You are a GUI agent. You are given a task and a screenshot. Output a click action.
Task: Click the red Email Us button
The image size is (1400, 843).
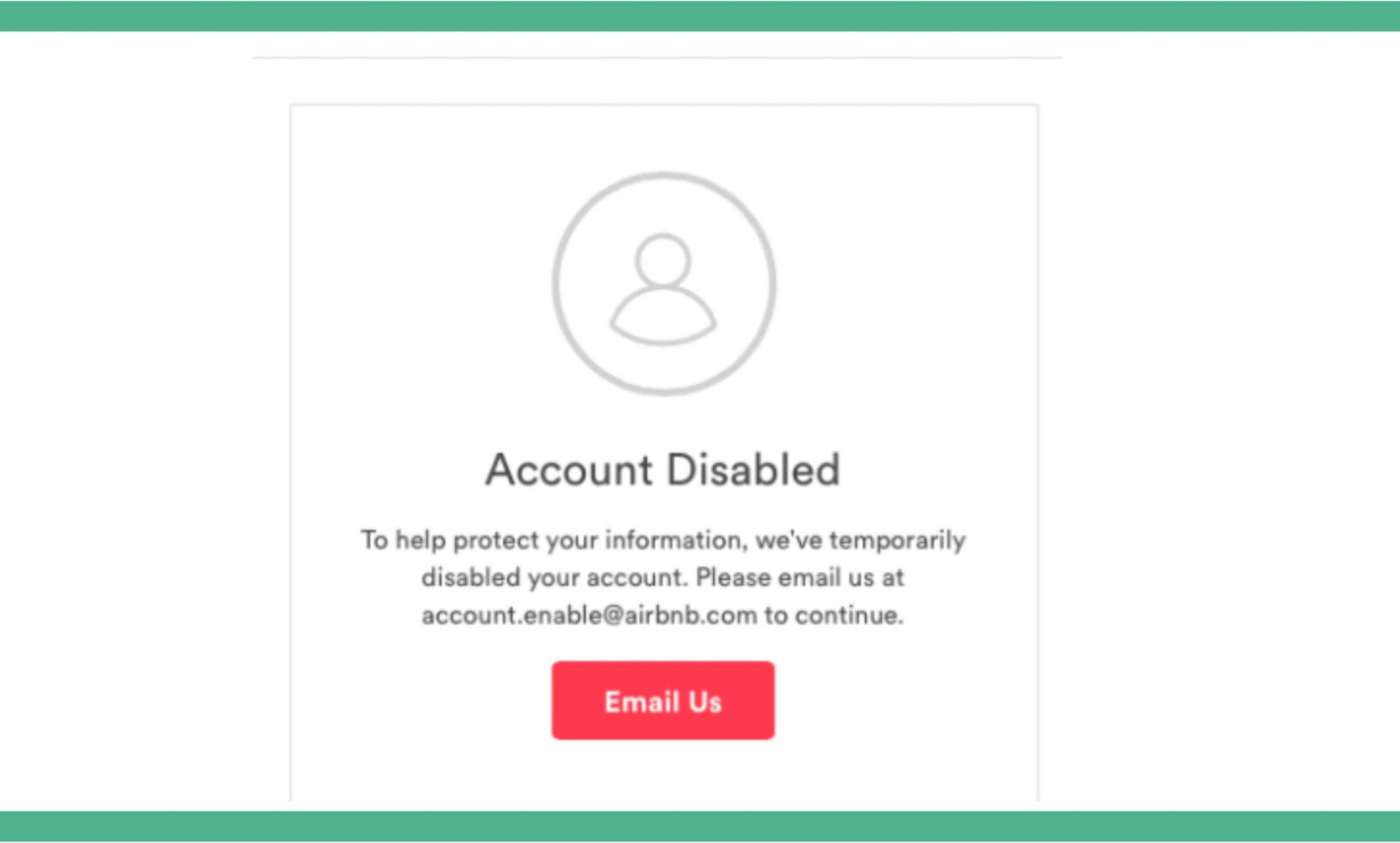pos(663,700)
